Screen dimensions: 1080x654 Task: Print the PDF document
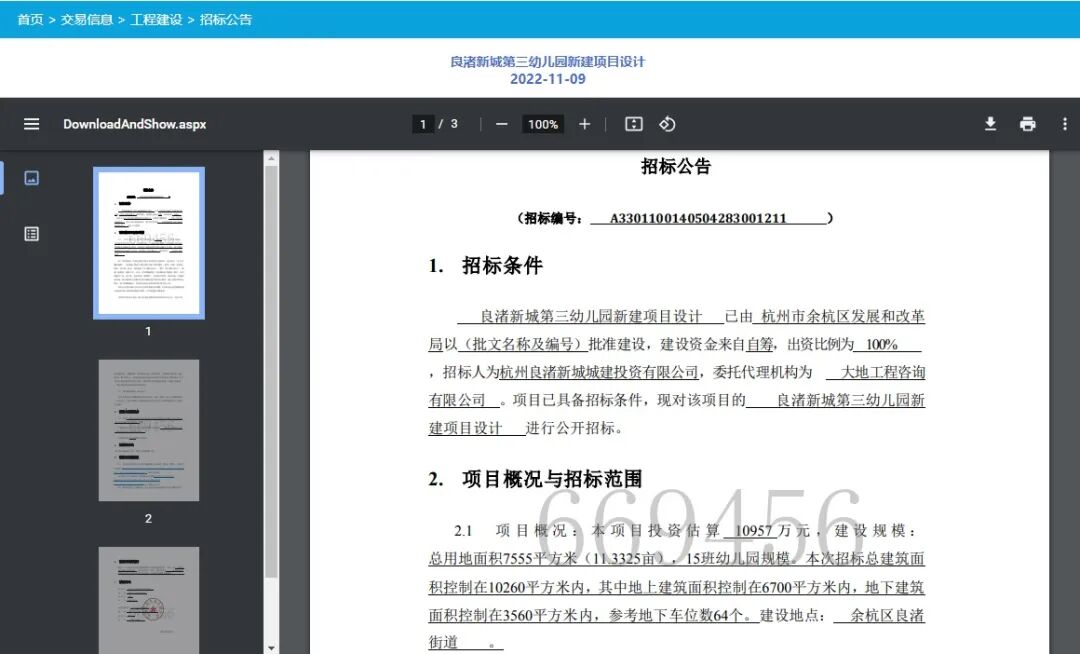click(1028, 124)
